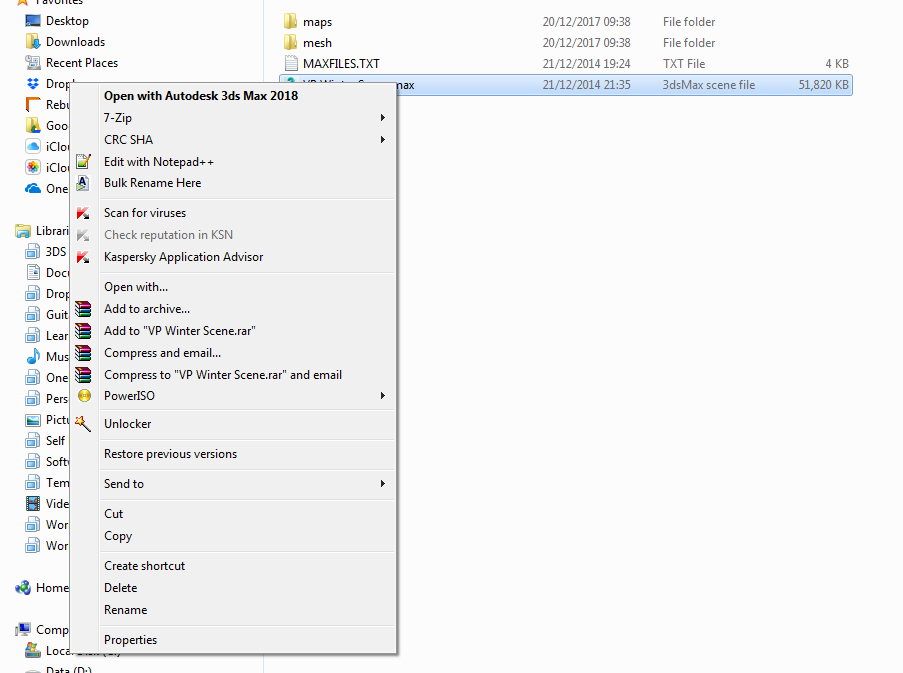Click Kaspersky Scan for viruses icon

point(84,213)
